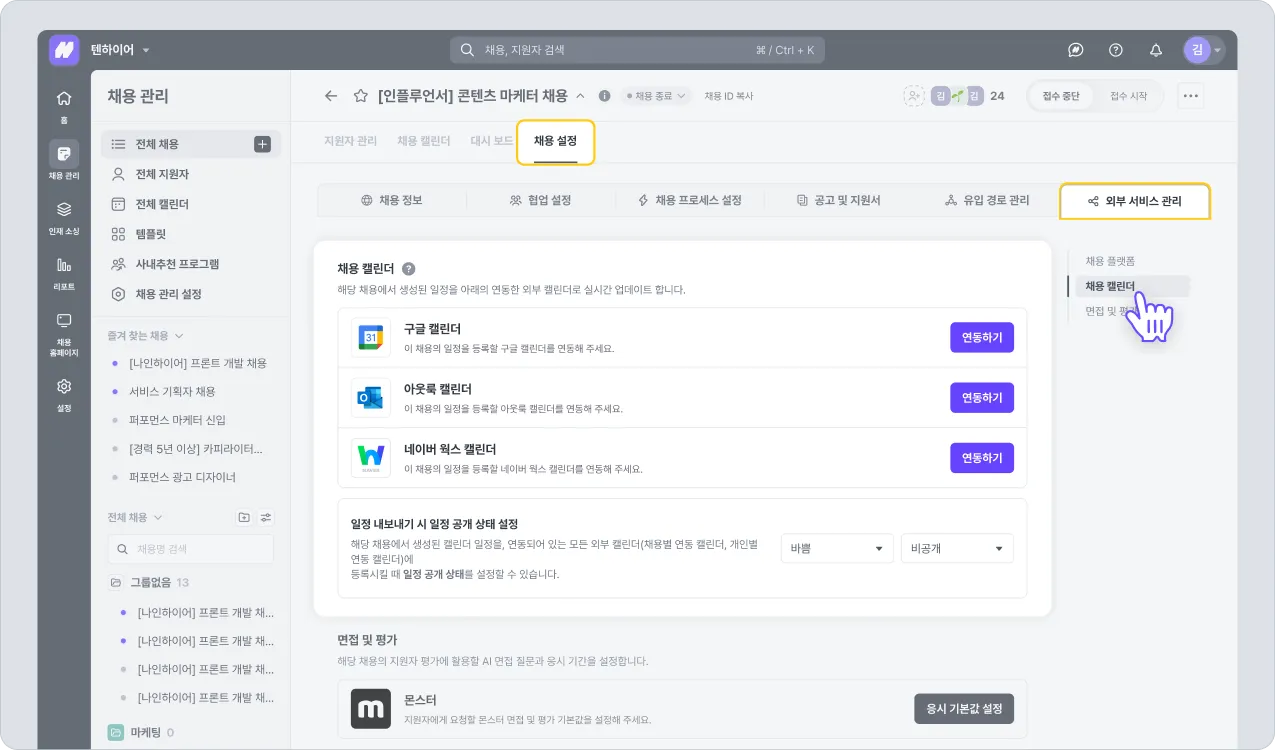
Task: Open 전체 지원자 in the sidebar
Action: 191,174
